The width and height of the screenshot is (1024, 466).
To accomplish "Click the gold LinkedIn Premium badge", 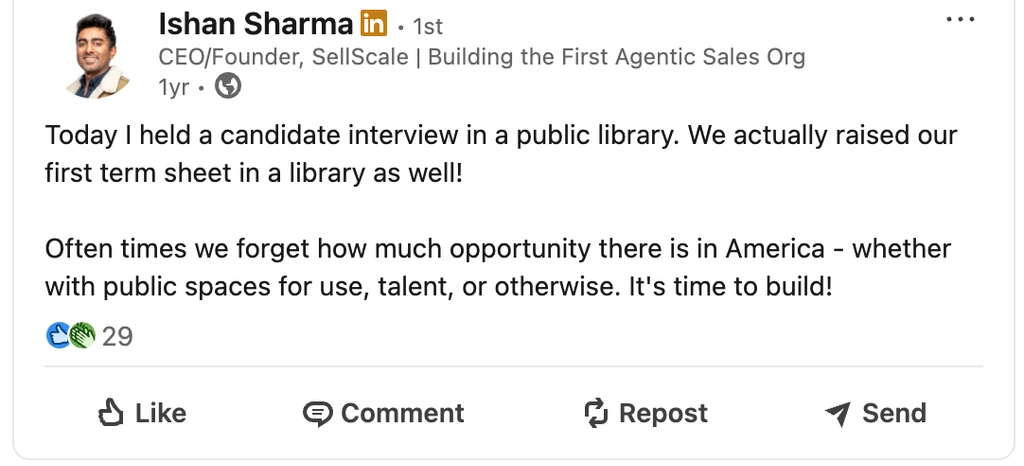I will [x=374, y=23].
